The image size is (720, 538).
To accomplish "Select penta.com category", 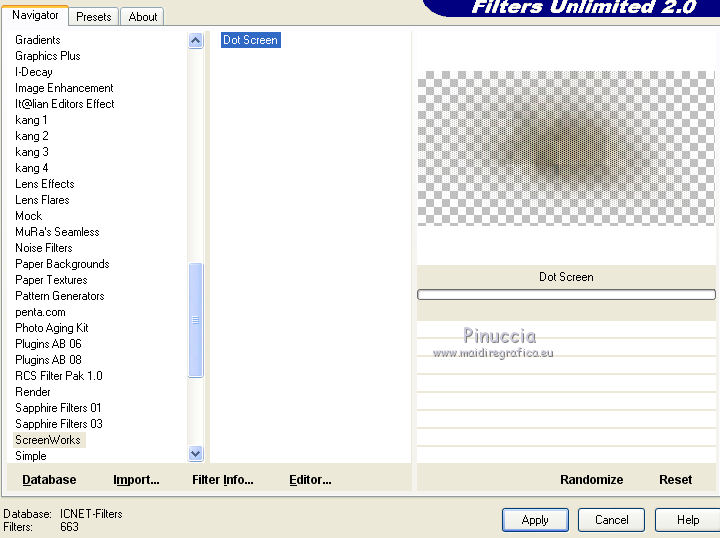I will point(40,312).
